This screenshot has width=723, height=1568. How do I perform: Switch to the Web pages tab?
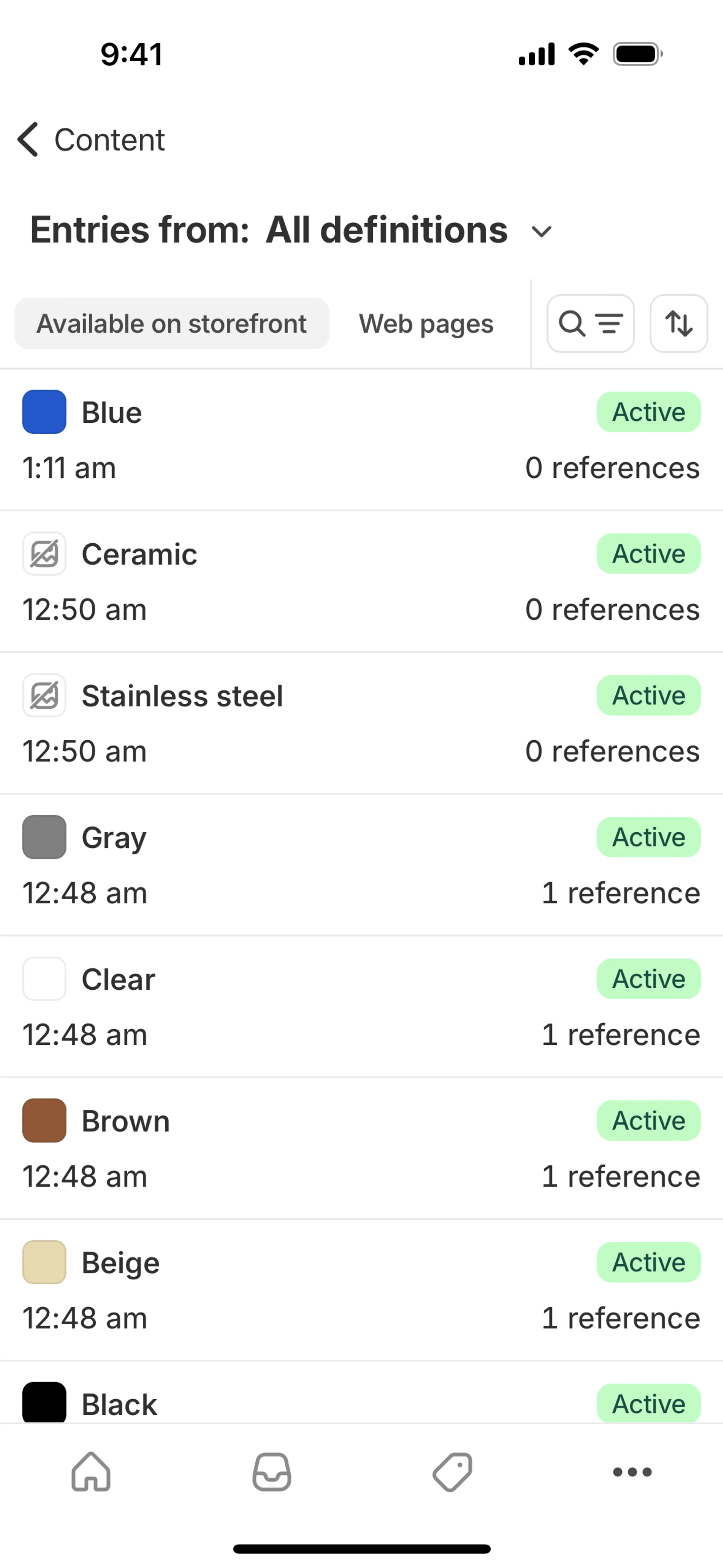pyautogui.click(x=426, y=323)
